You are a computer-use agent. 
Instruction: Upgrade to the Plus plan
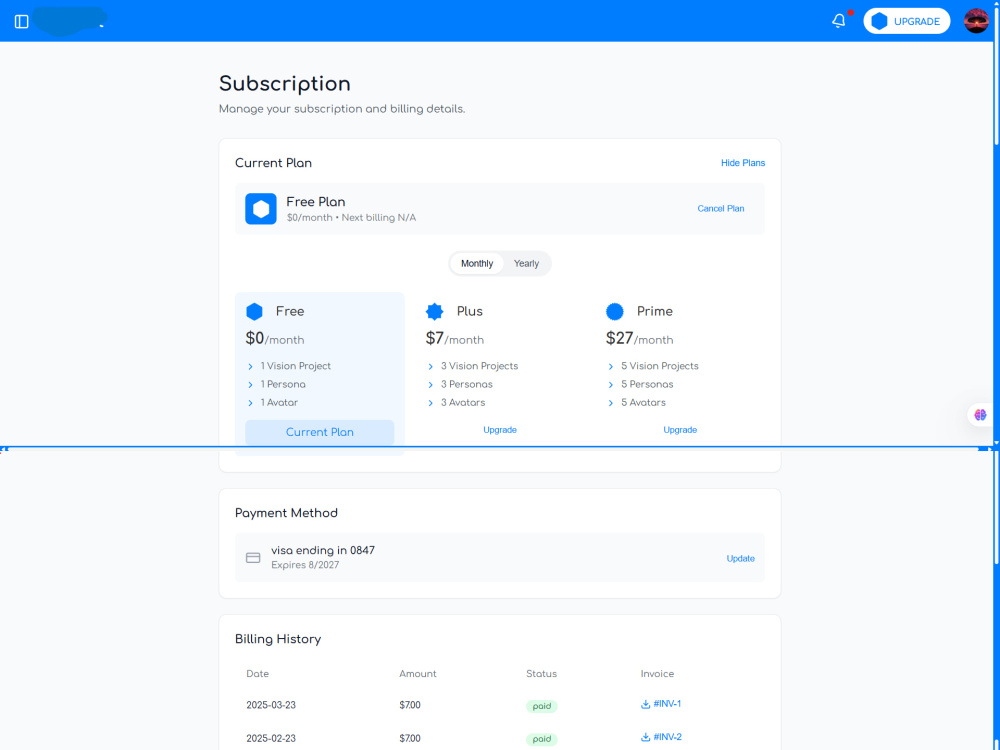click(x=500, y=430)
